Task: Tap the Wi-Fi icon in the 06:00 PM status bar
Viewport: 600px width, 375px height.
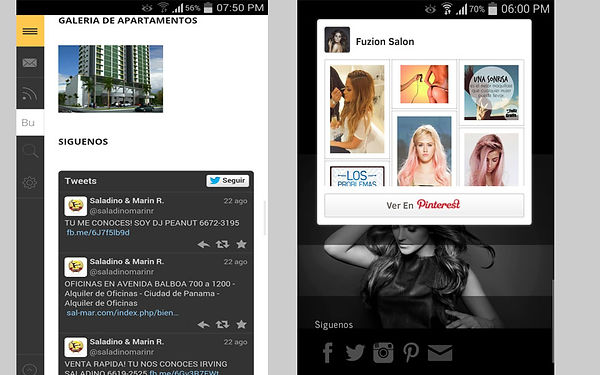Action: pos(447,8)
